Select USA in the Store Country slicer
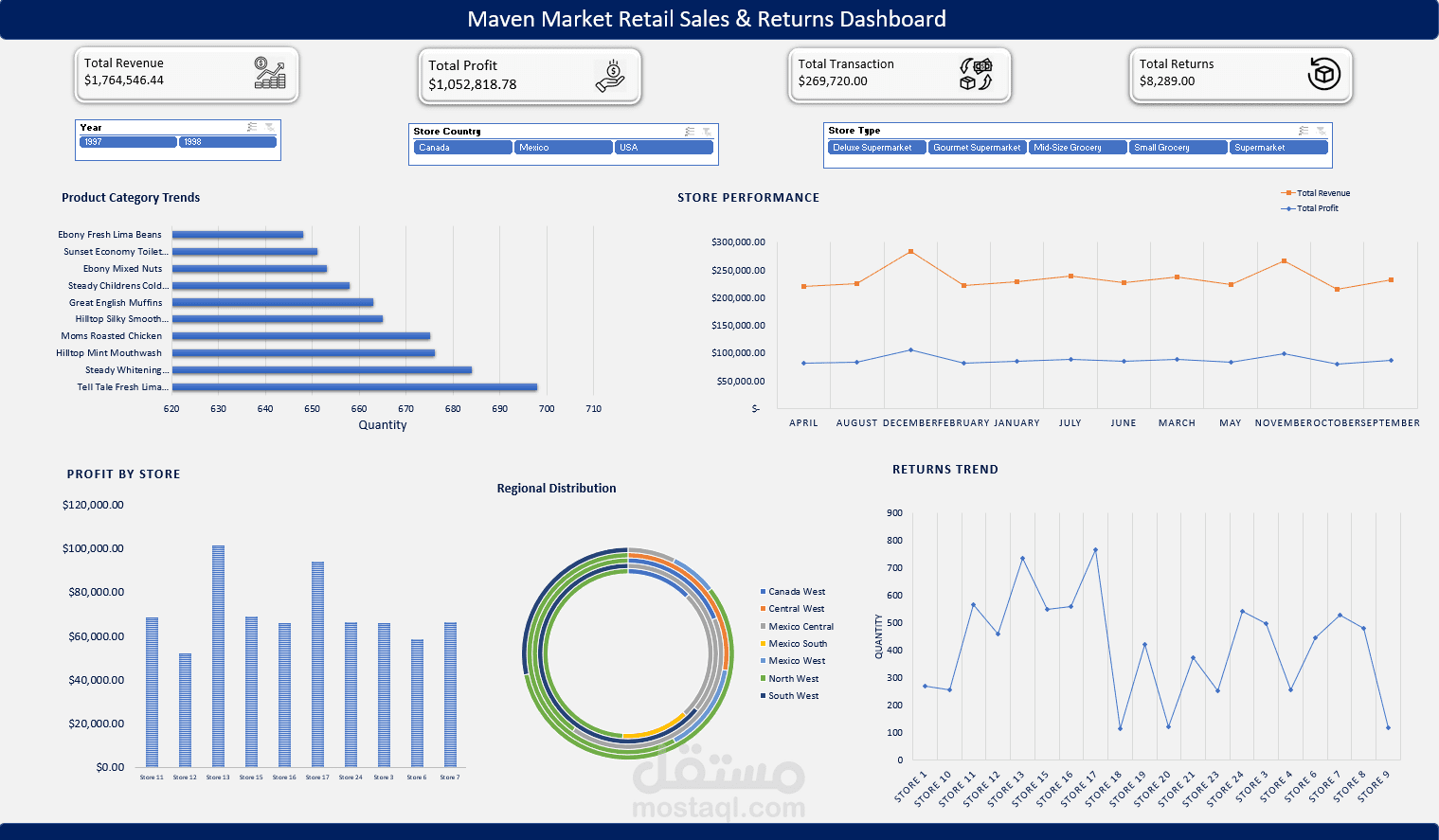Screen dimensions: 1439x840 click(x=664, y=148)
